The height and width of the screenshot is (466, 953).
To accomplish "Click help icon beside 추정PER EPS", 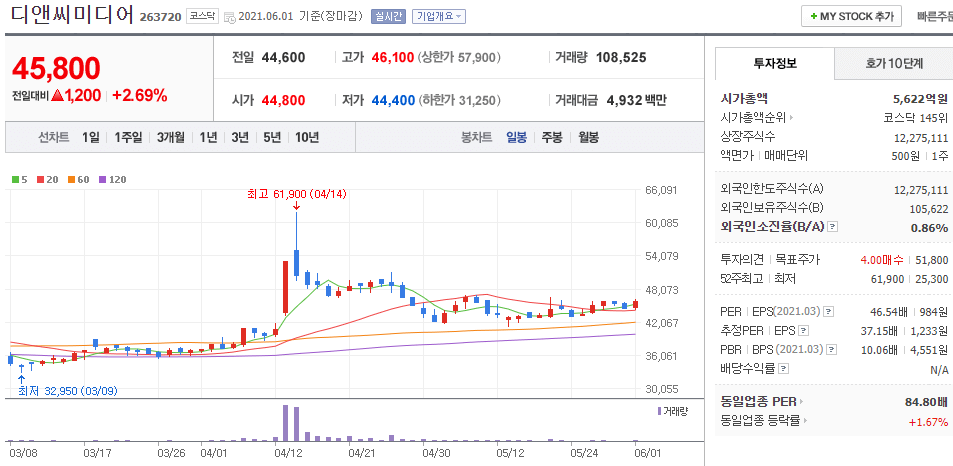I will (804, 331).
